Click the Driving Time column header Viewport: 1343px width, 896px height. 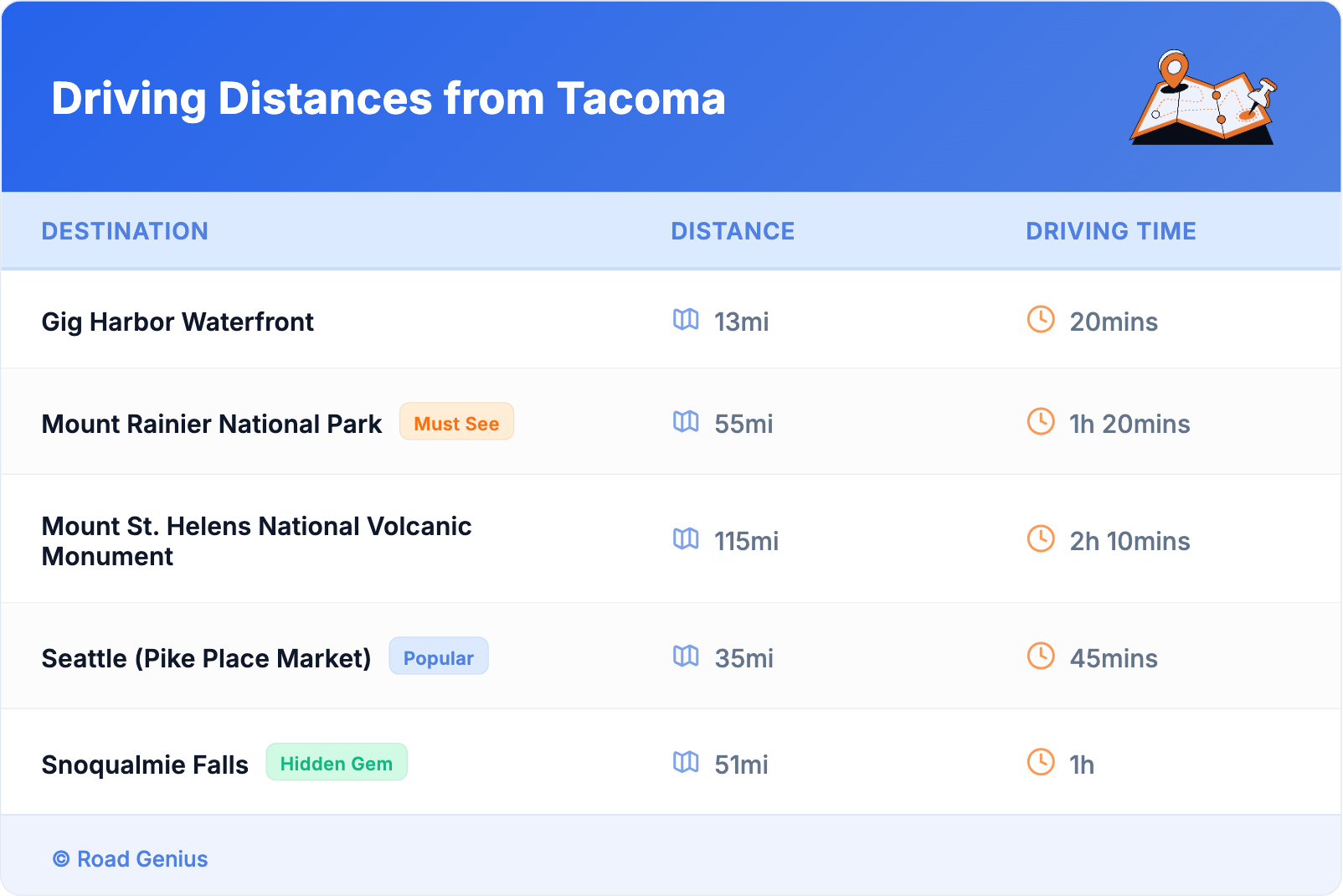coord(1110,231)
